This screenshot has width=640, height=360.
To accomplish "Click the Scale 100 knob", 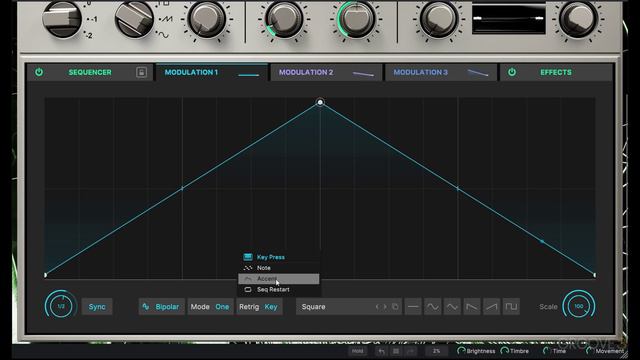I will [x=579, y=306].
